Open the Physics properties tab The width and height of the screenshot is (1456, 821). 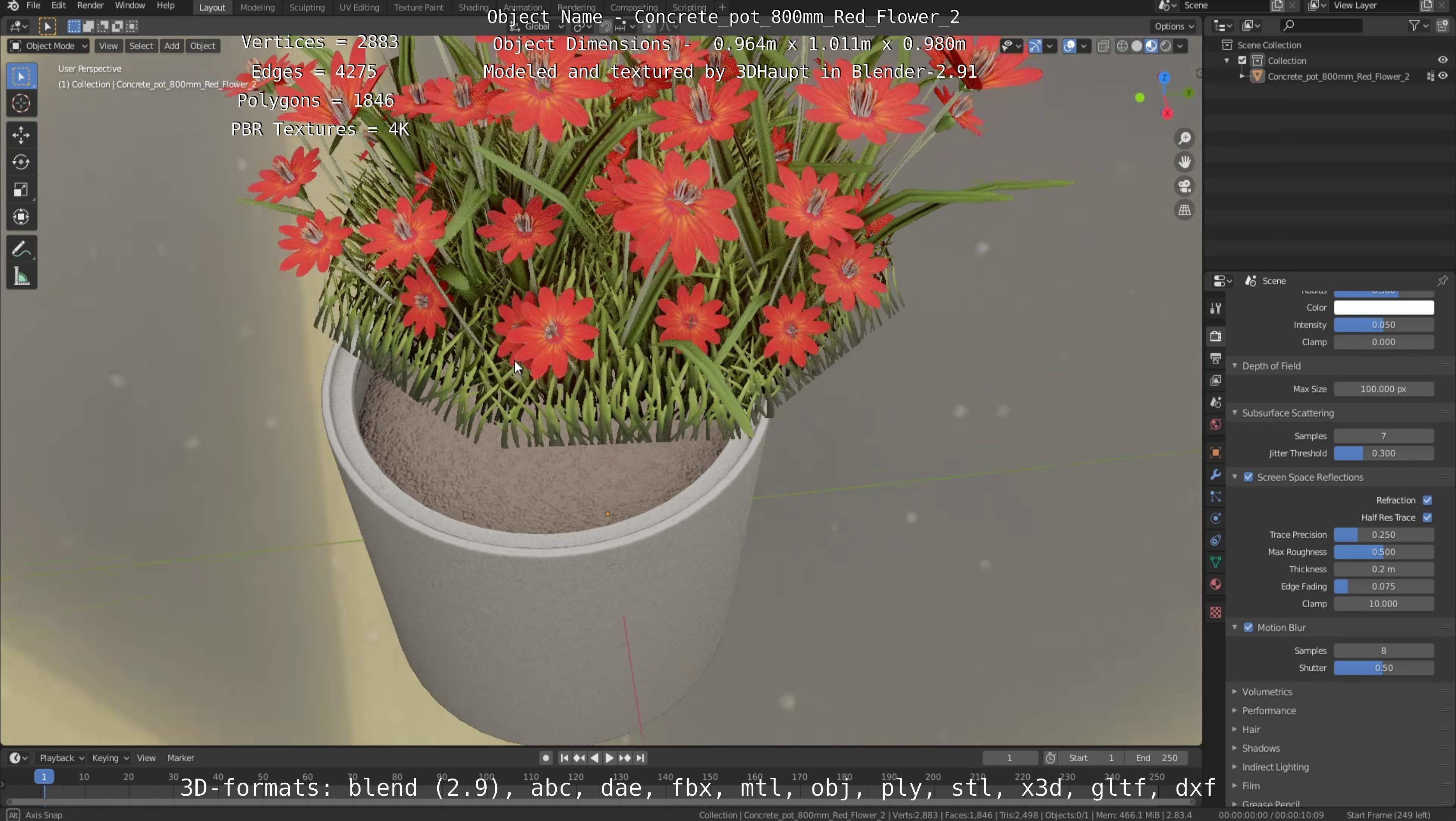coord(1216,518)
